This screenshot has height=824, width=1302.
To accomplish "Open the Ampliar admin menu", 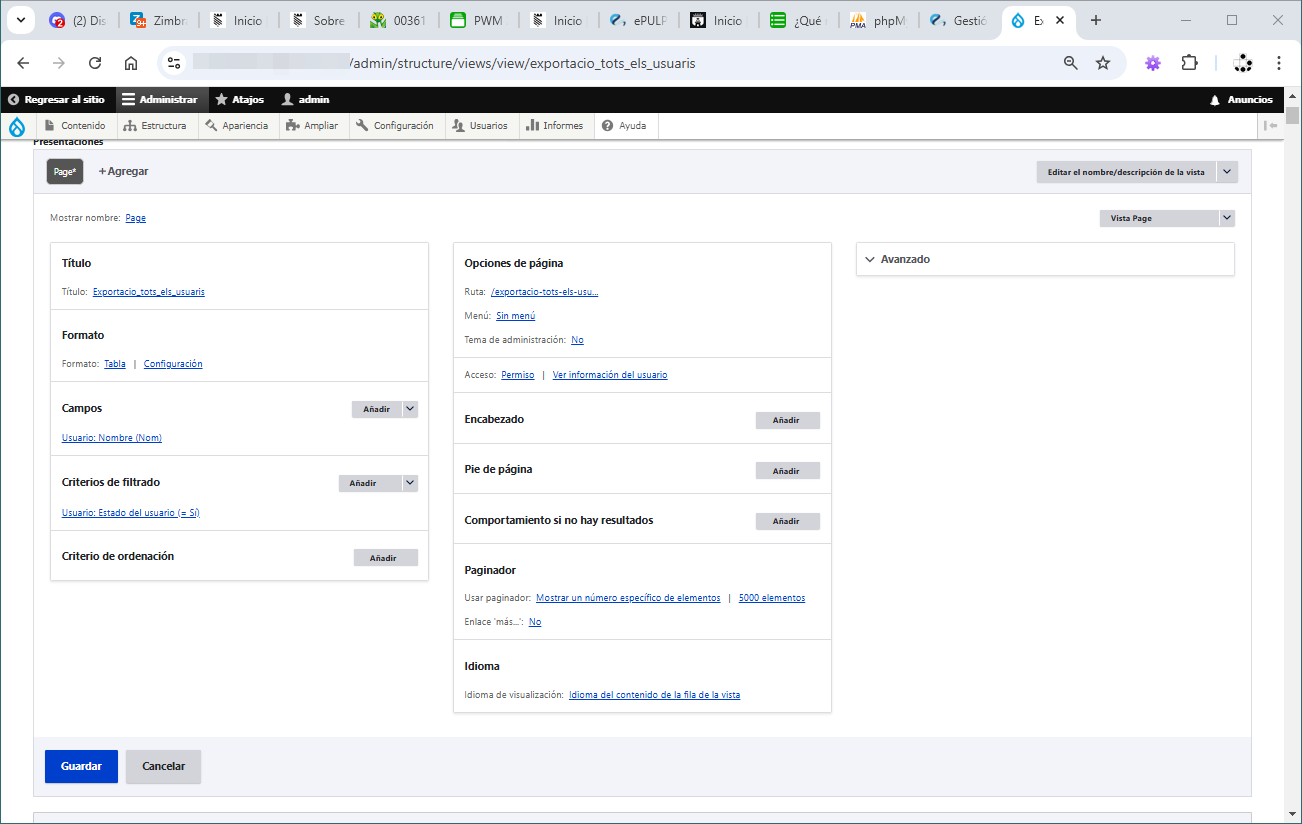I will [313, 126].
